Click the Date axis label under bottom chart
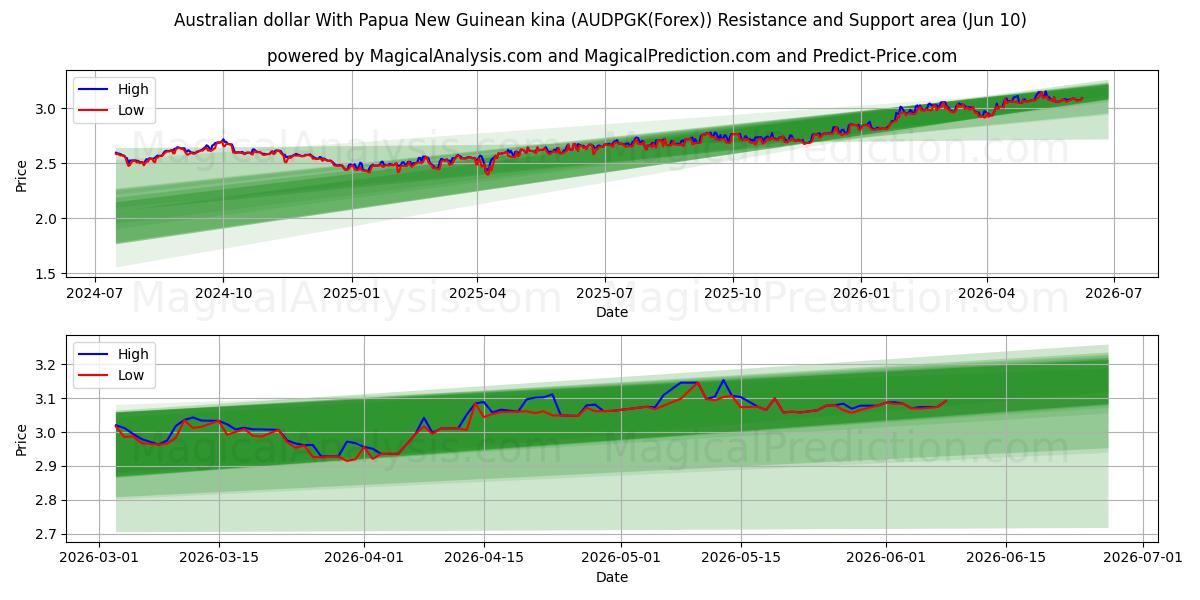 click(x=612, y=577)
